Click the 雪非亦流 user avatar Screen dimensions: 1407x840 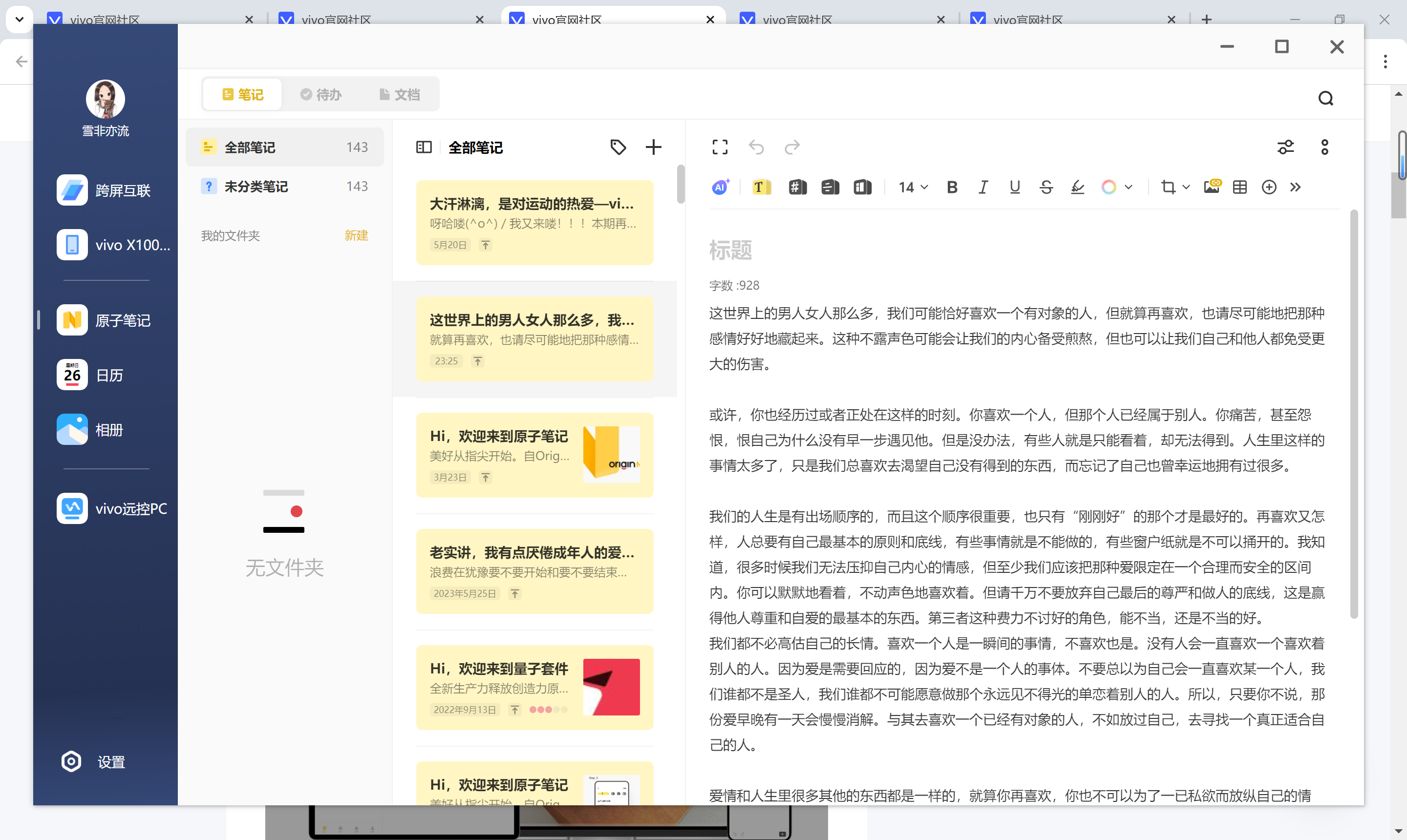point(106,99)
